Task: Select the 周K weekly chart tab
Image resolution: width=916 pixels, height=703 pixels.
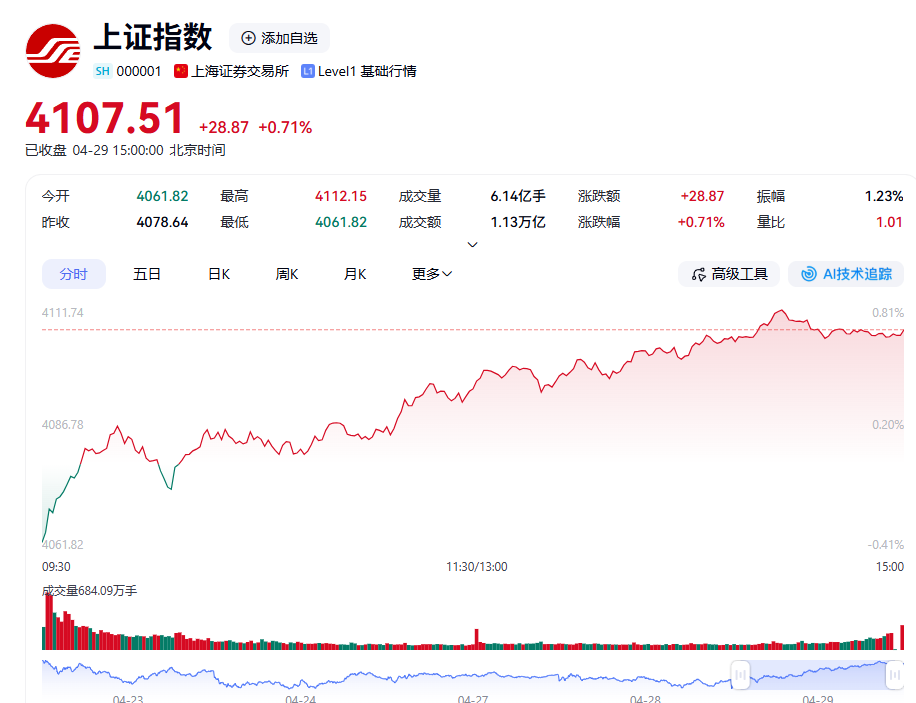Action: [287, 274]
